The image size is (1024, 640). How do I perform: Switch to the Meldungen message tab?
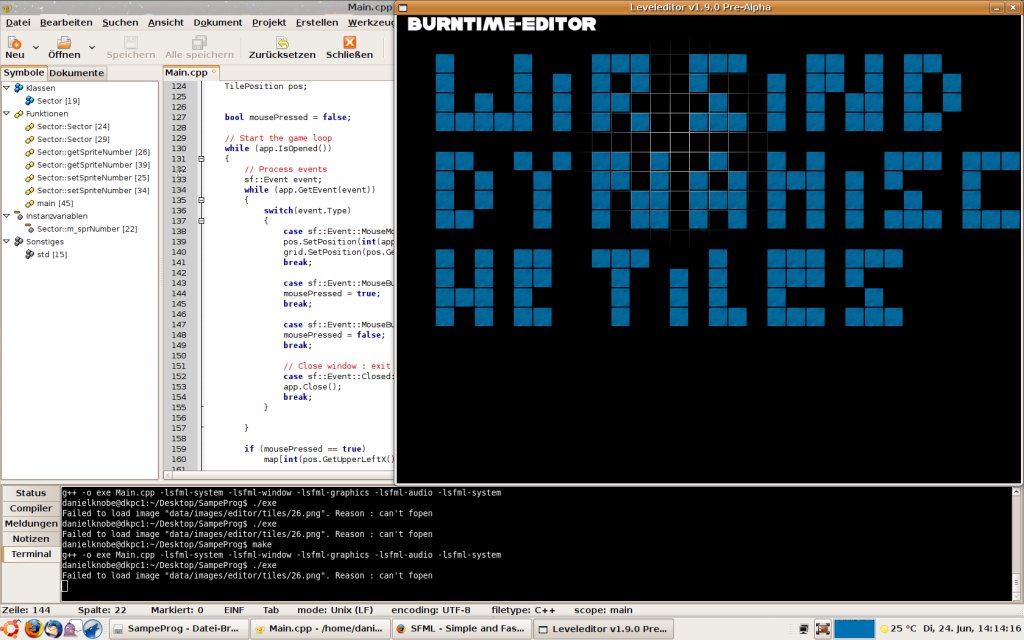[x=31, y=523]
